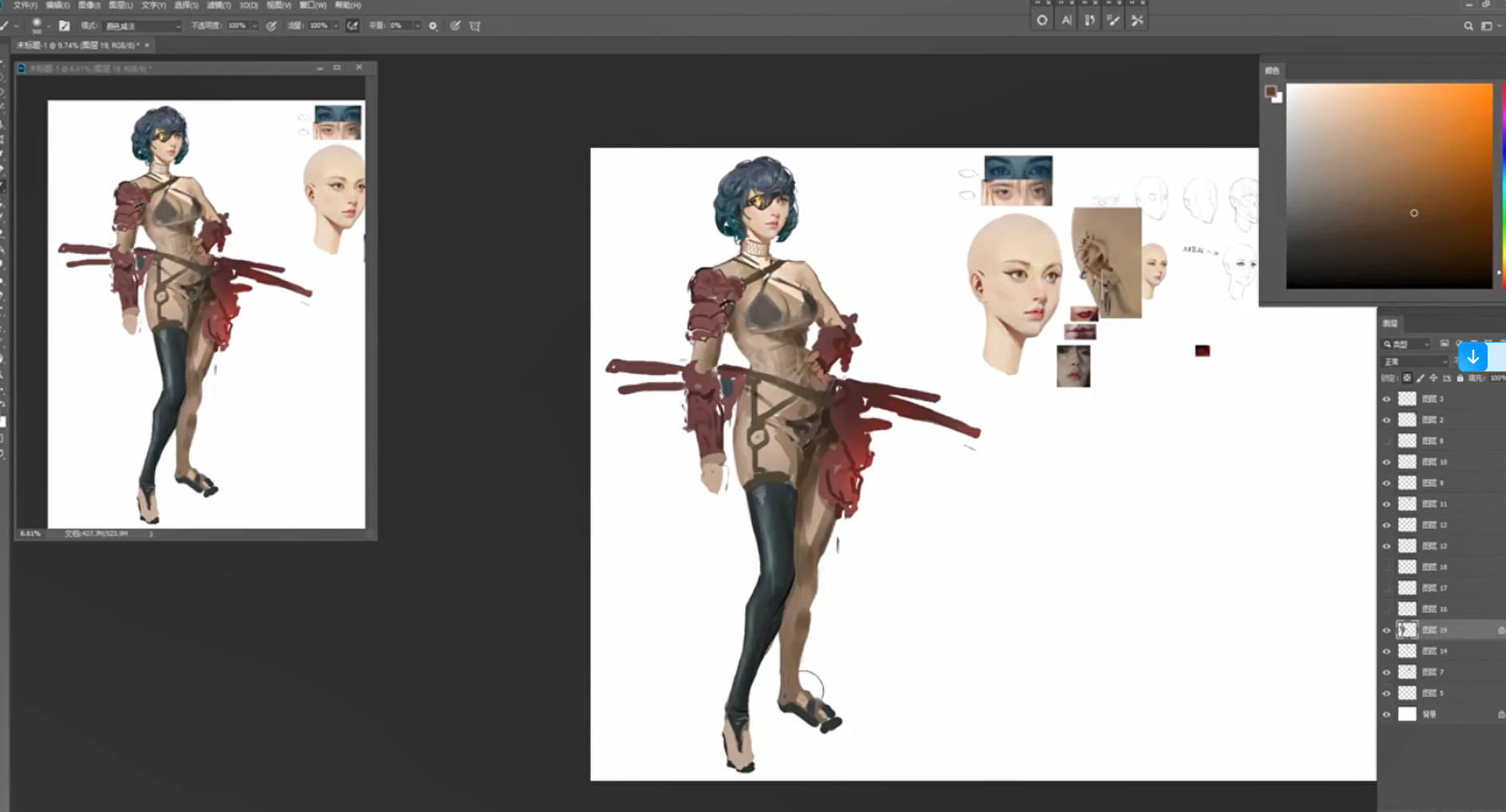Screen dimensions: 1506x812
Task: Open the flow slider dropdown arrow
Action: 335,26
